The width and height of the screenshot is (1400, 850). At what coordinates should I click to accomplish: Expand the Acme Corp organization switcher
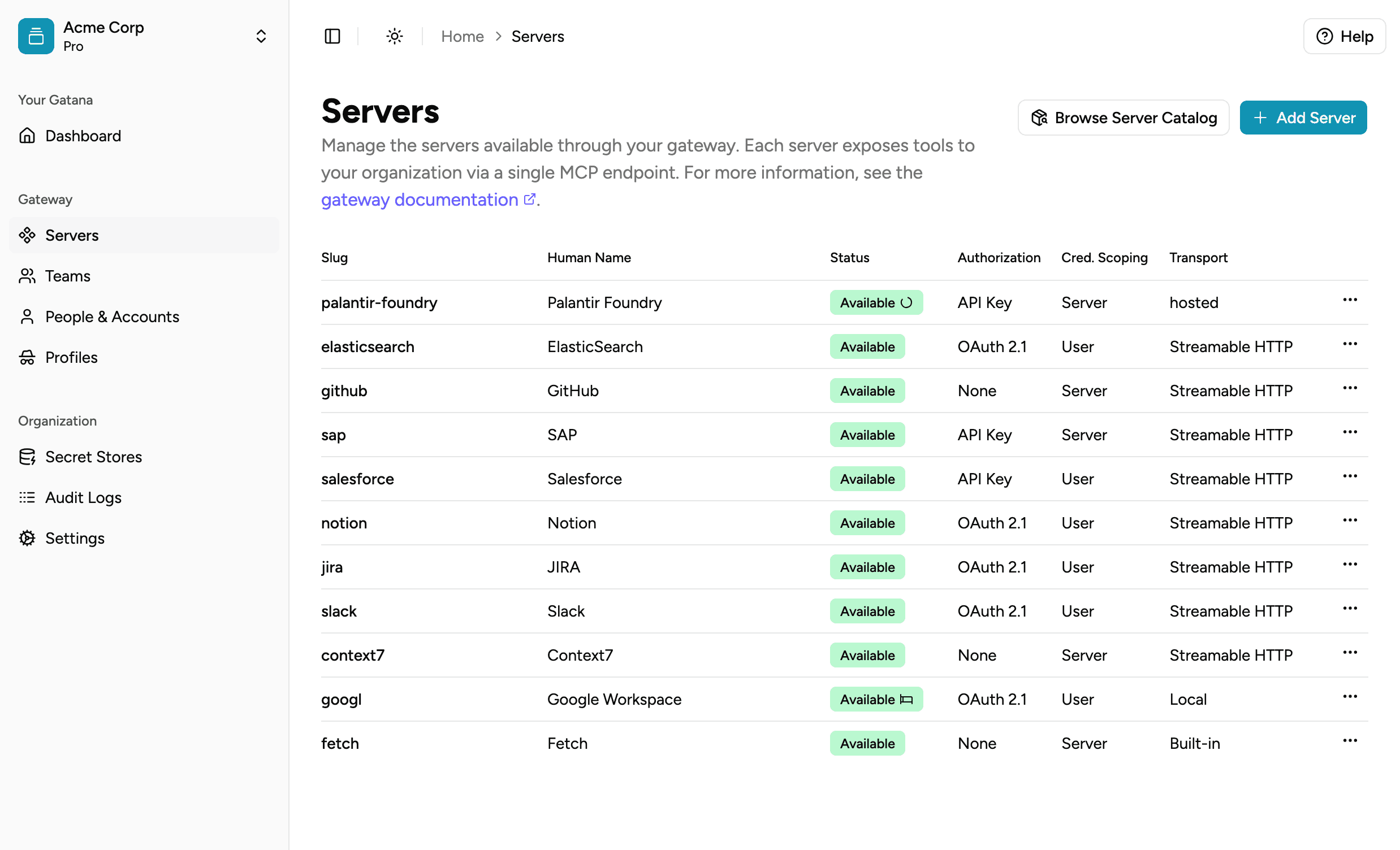pos(261,36)
